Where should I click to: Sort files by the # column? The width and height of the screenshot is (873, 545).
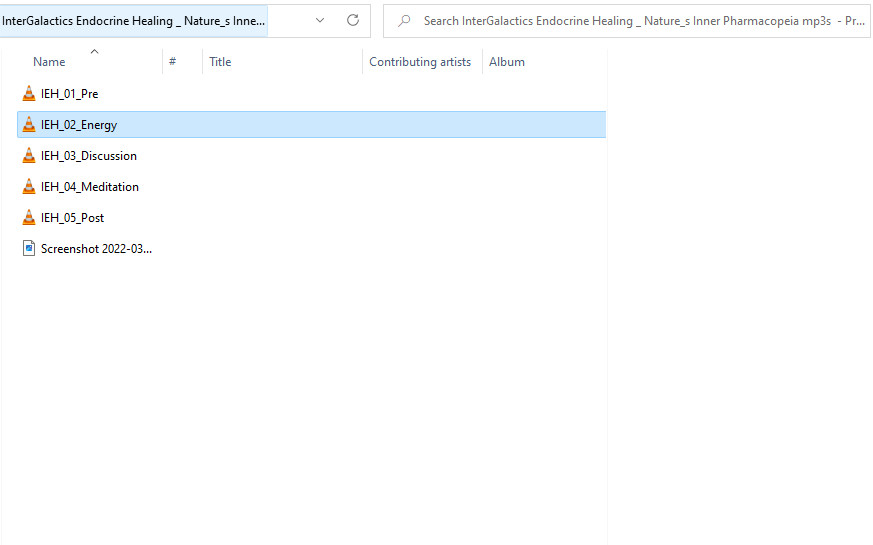[173, 61]
